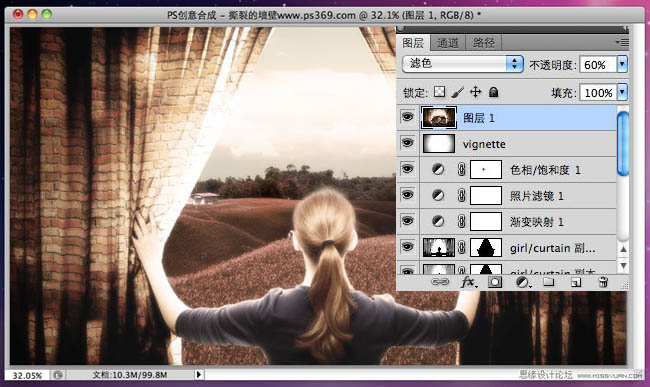This screenshot has width=650, height=387.
Task: Create new fill or adjustment layer
Action: (523, 283)
